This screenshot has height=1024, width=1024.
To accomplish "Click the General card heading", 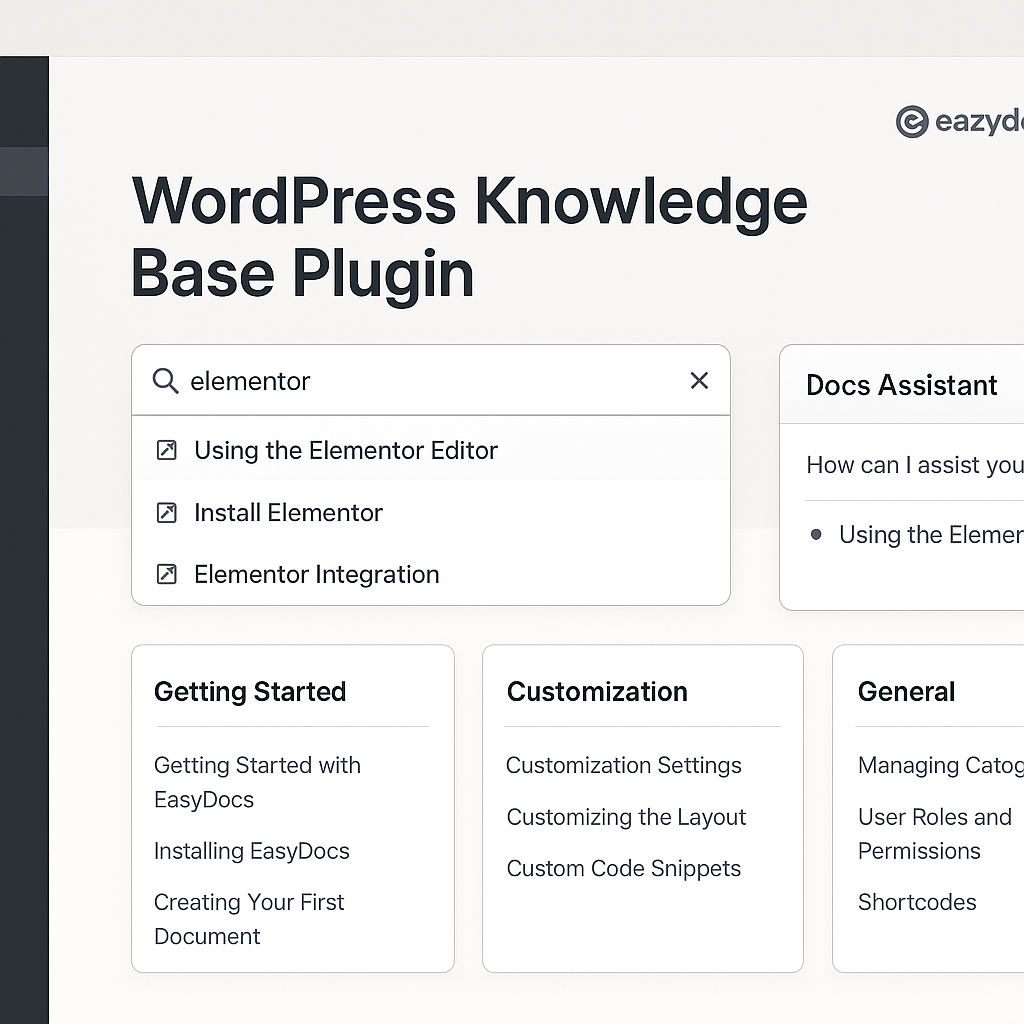I will click(906, 692).
